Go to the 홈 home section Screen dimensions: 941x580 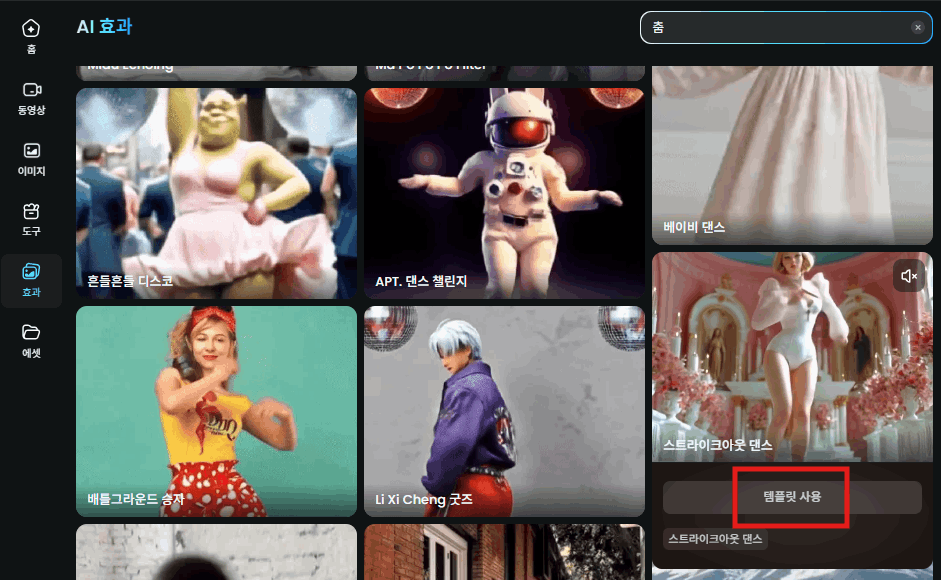click(31, 37)
